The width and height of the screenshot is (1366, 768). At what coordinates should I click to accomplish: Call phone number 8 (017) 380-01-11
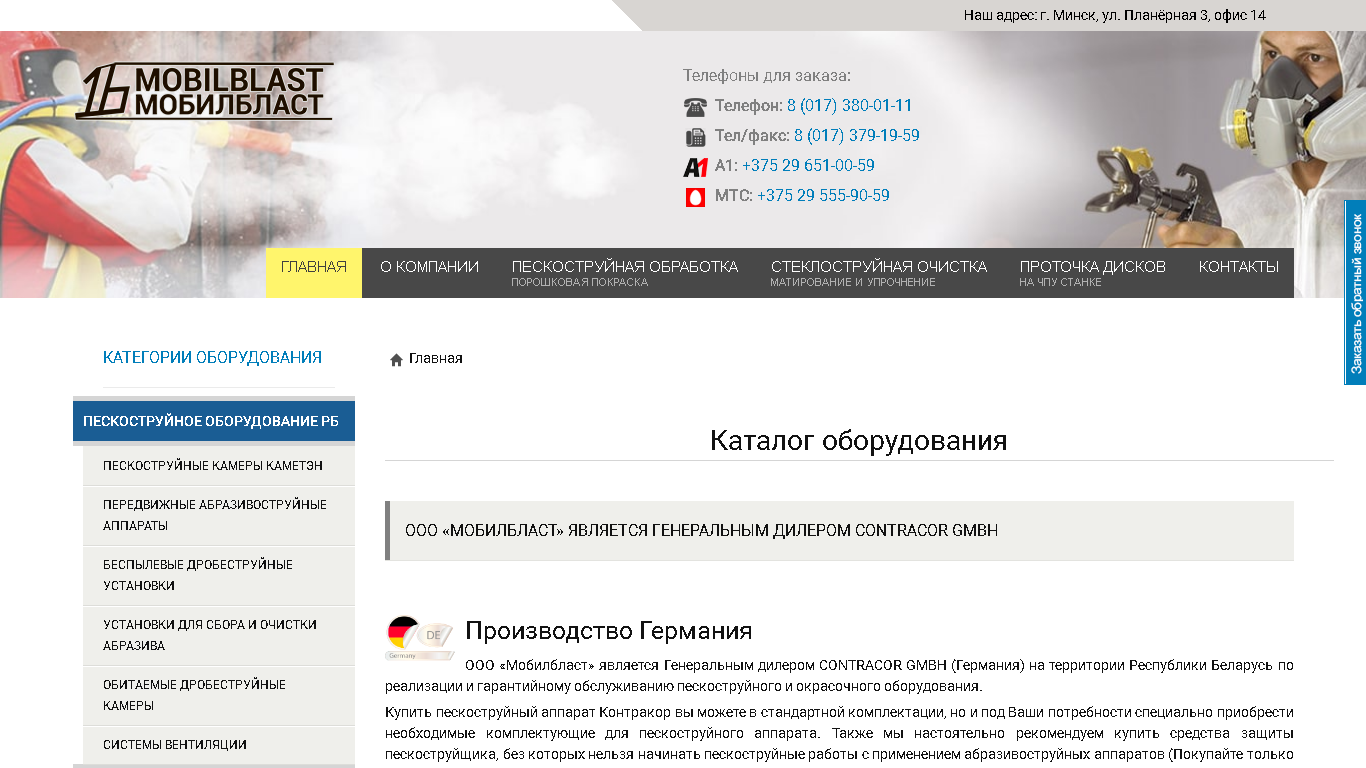[x=849, y=106]
